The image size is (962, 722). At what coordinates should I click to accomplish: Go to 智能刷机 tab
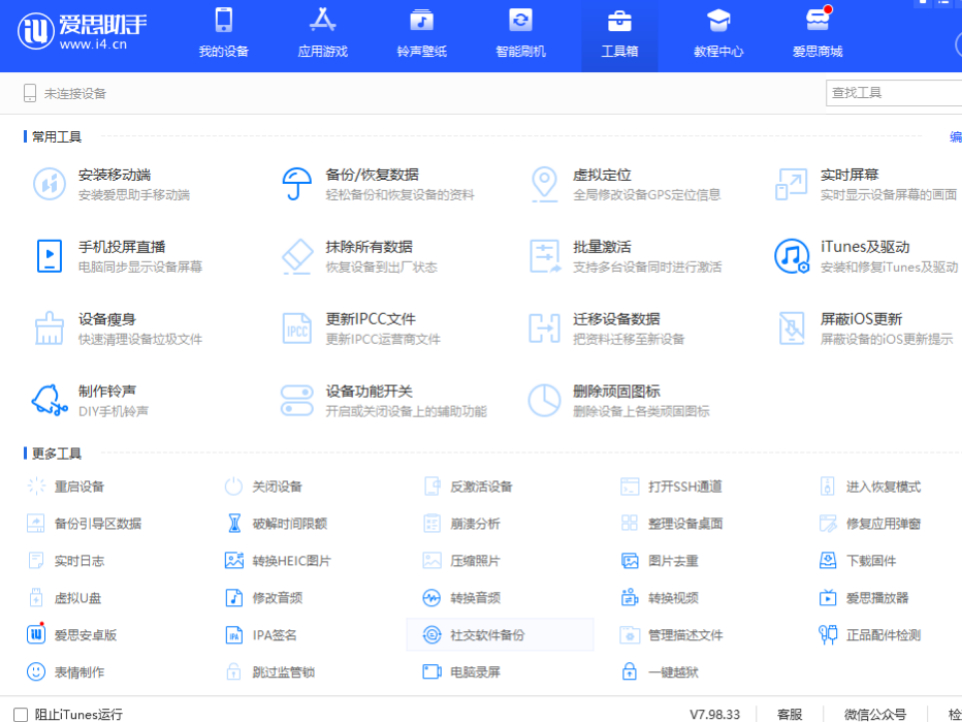tap(520, 34)
